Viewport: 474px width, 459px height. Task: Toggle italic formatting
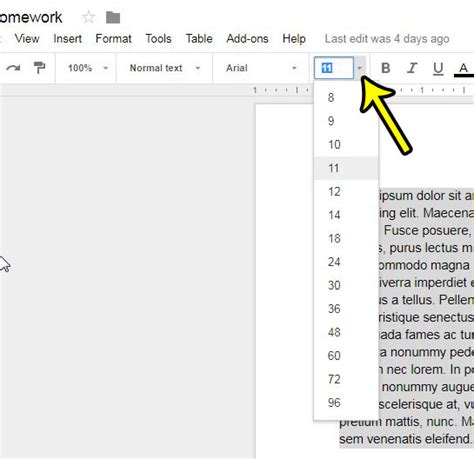point(412,68)
